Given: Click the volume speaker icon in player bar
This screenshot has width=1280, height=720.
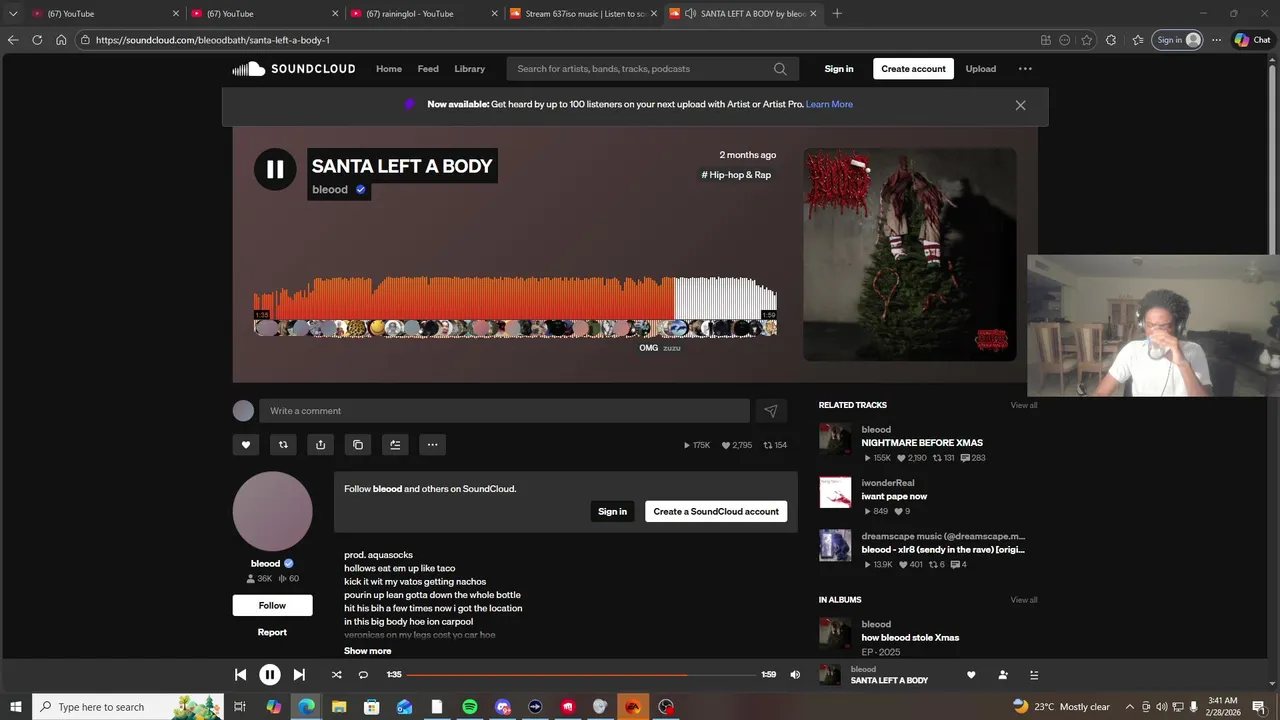Looking at the screenshot, I should [795, 675].
